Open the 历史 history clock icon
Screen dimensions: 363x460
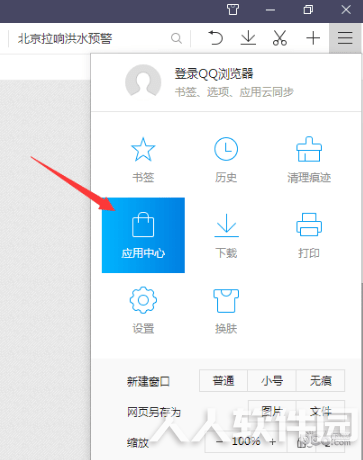tap(226, 149)
